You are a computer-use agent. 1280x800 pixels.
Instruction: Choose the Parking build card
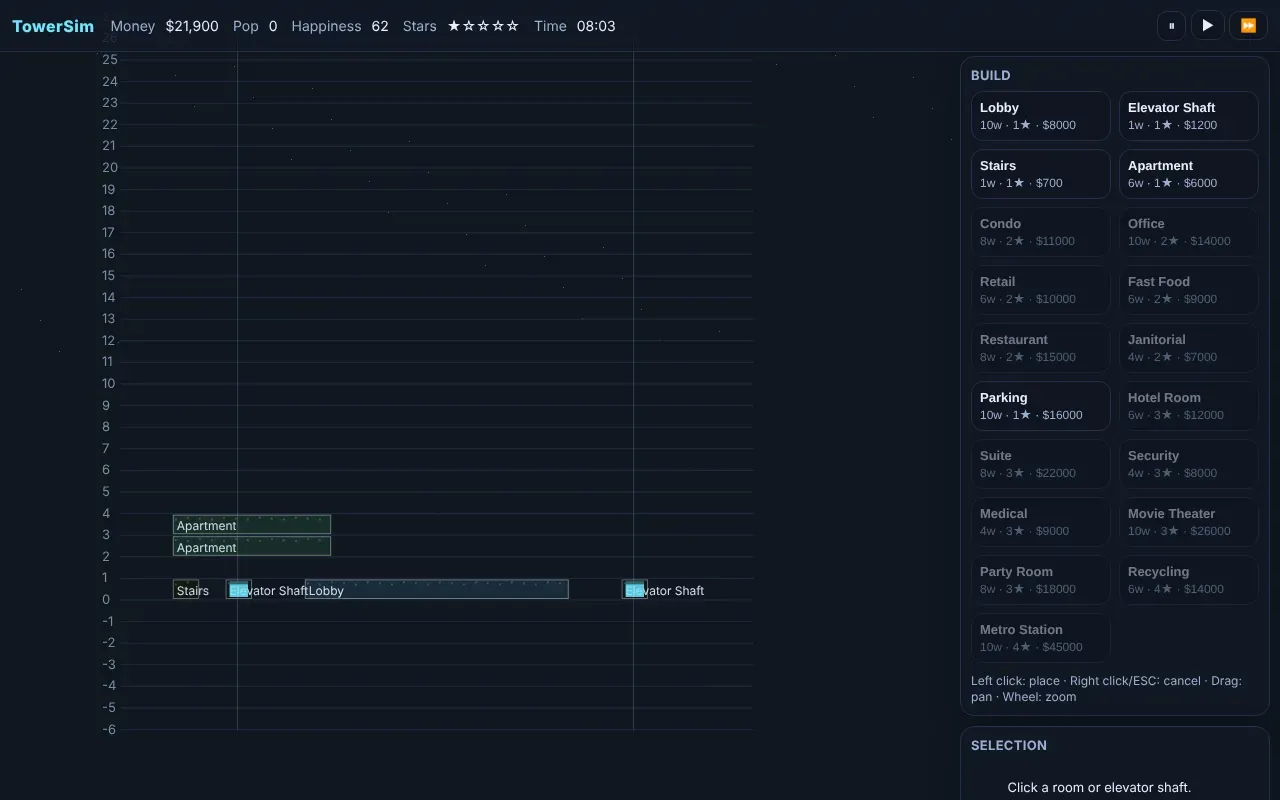click(x=1041, y=406)
